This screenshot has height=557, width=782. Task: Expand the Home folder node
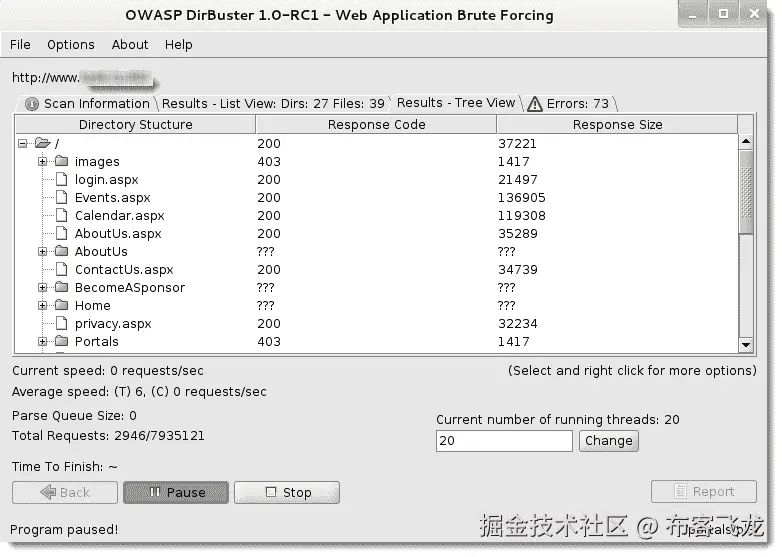pos(42,305)
